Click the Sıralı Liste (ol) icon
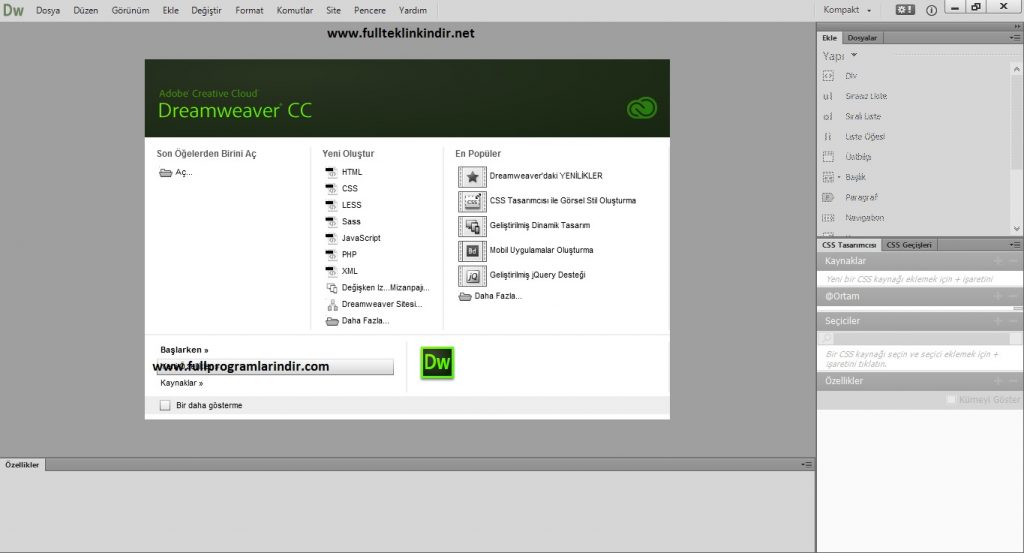The height and width of the screenshot is (553, 1024). point(828,116)
